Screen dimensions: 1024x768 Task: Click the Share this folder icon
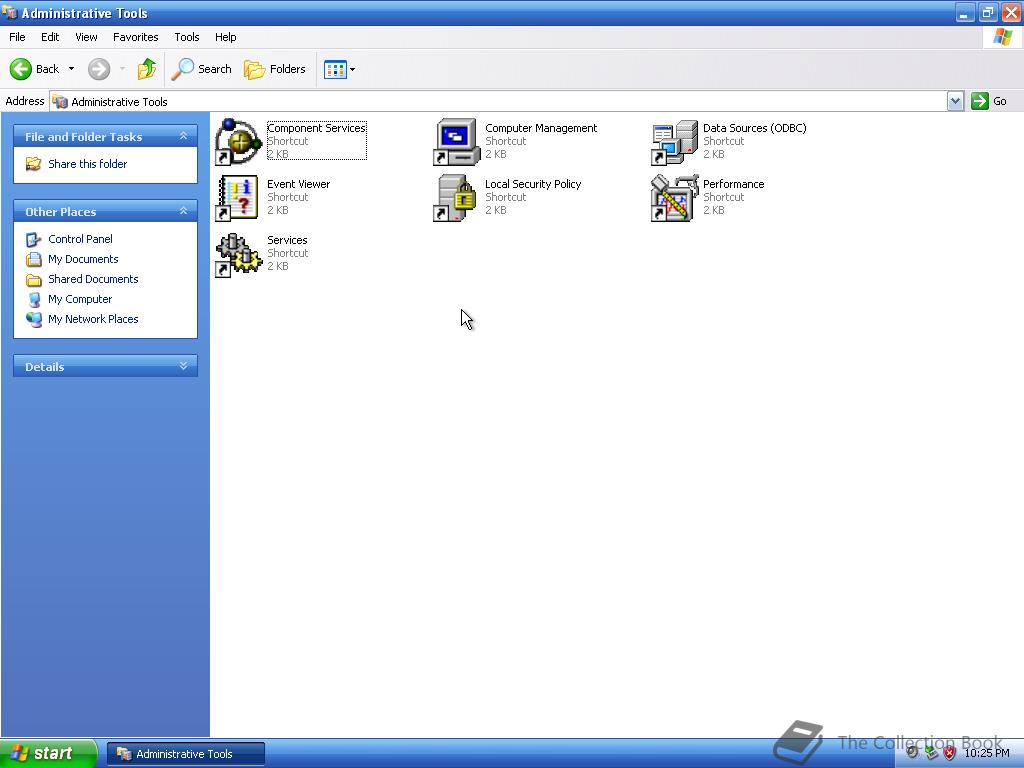[33, 164]
